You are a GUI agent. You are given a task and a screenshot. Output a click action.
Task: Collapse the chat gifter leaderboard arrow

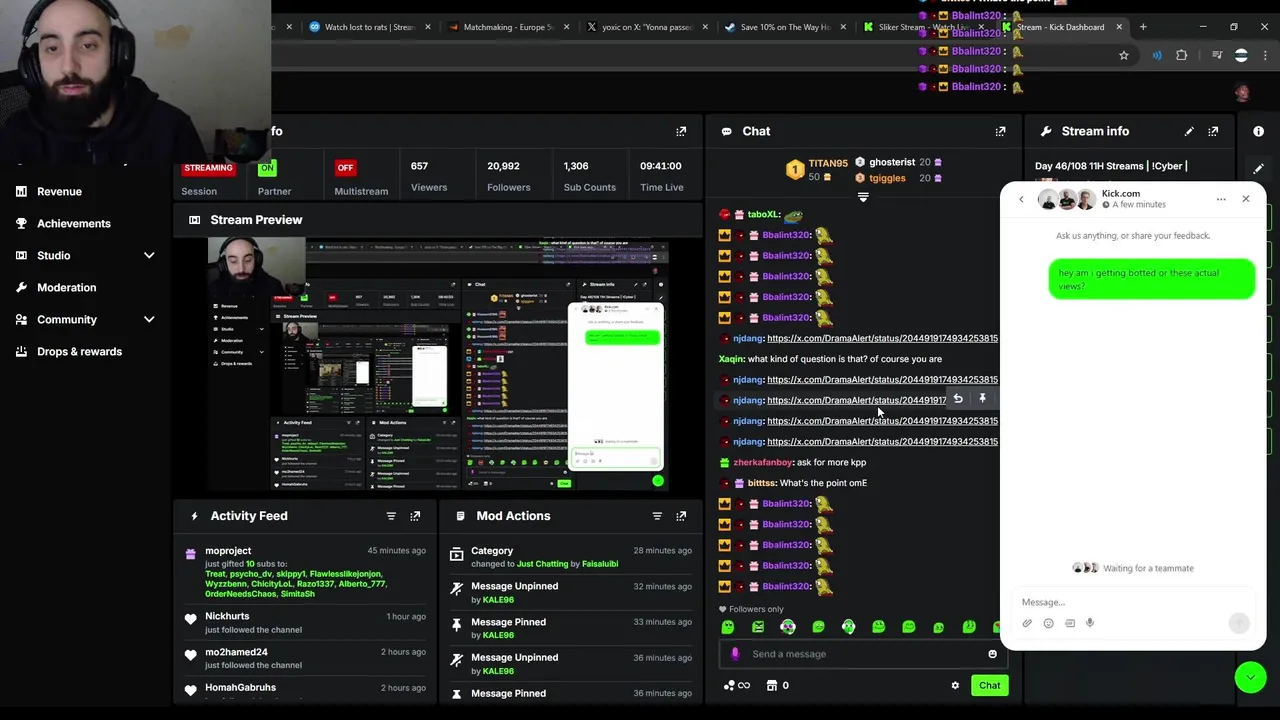[x=863, y=197]
